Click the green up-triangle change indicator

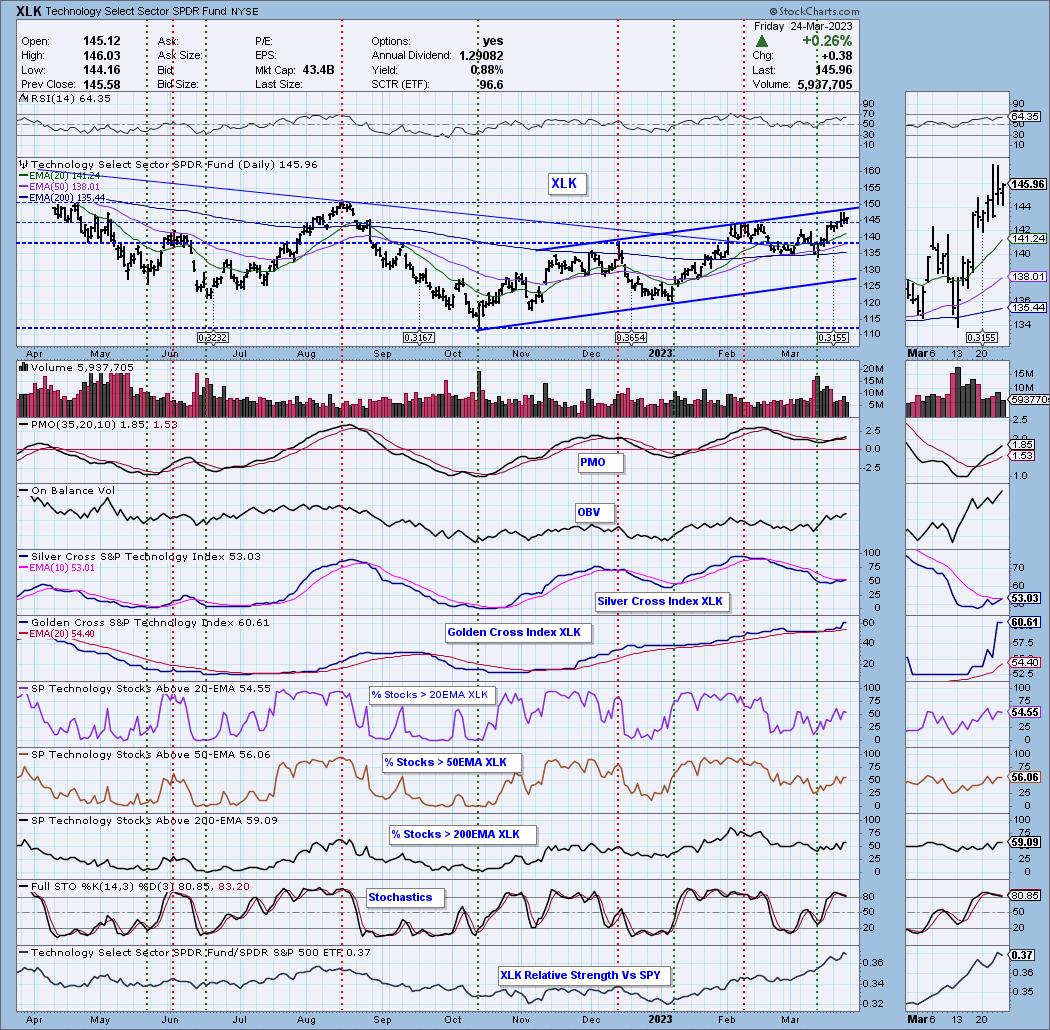pos(761,41)
